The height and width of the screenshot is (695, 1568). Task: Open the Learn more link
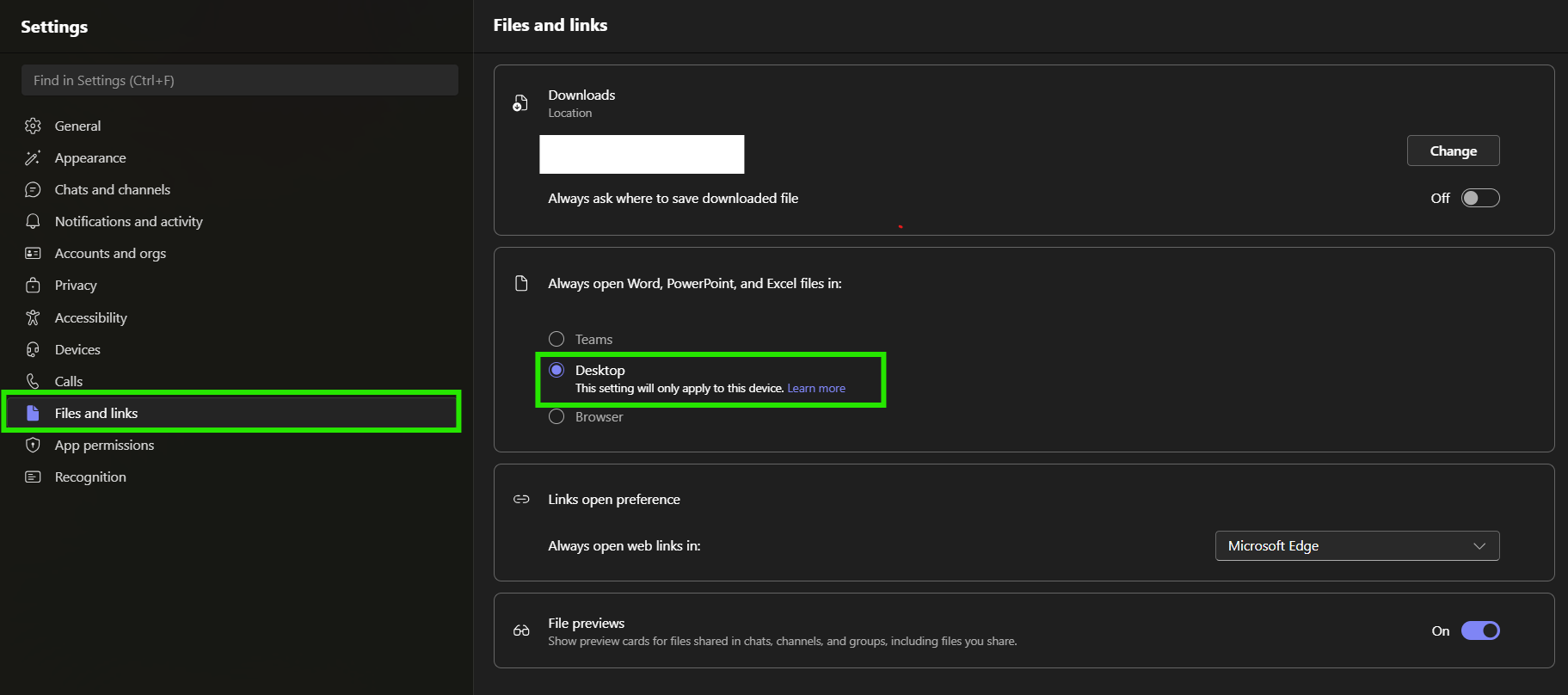pyautogui.click(x=816, y=388)
